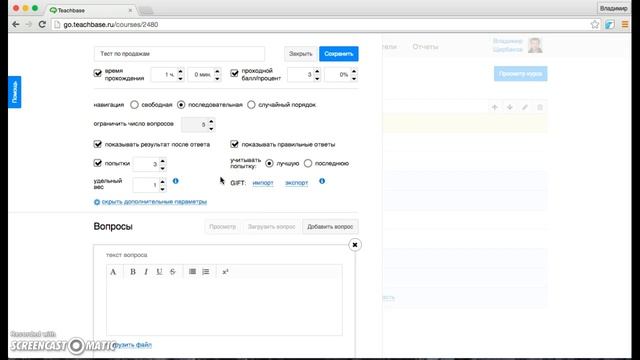Click the pencil edit icon in course panel
The height and width of the screenshot is (360, 640).
[525, 107]
